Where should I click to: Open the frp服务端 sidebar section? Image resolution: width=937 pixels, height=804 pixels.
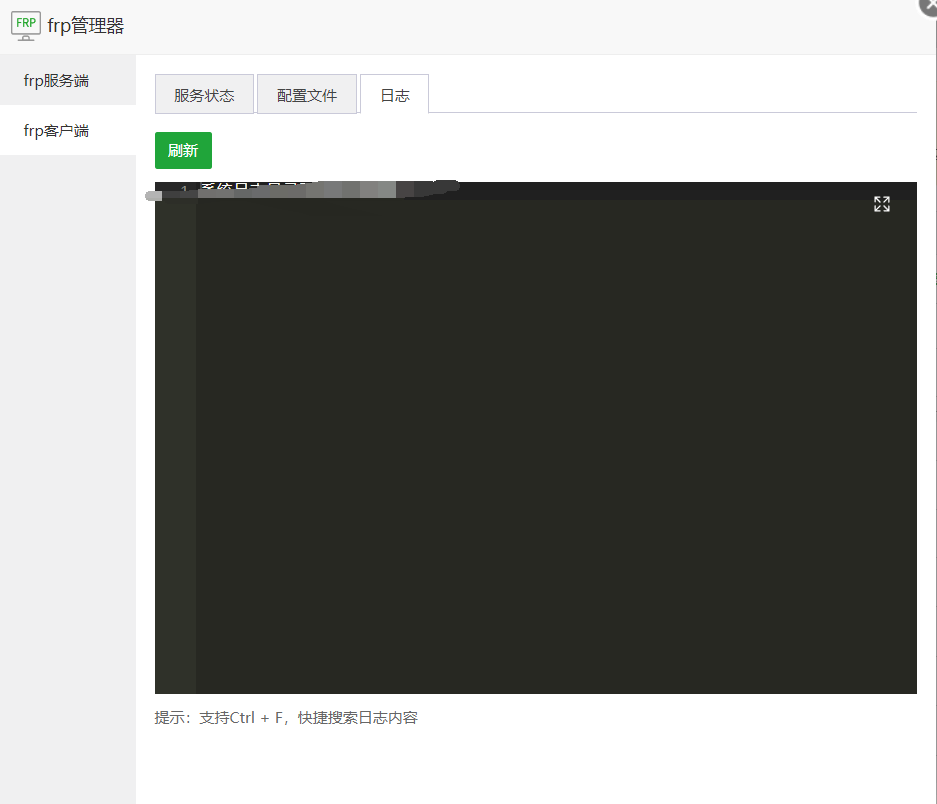(57, 81)
